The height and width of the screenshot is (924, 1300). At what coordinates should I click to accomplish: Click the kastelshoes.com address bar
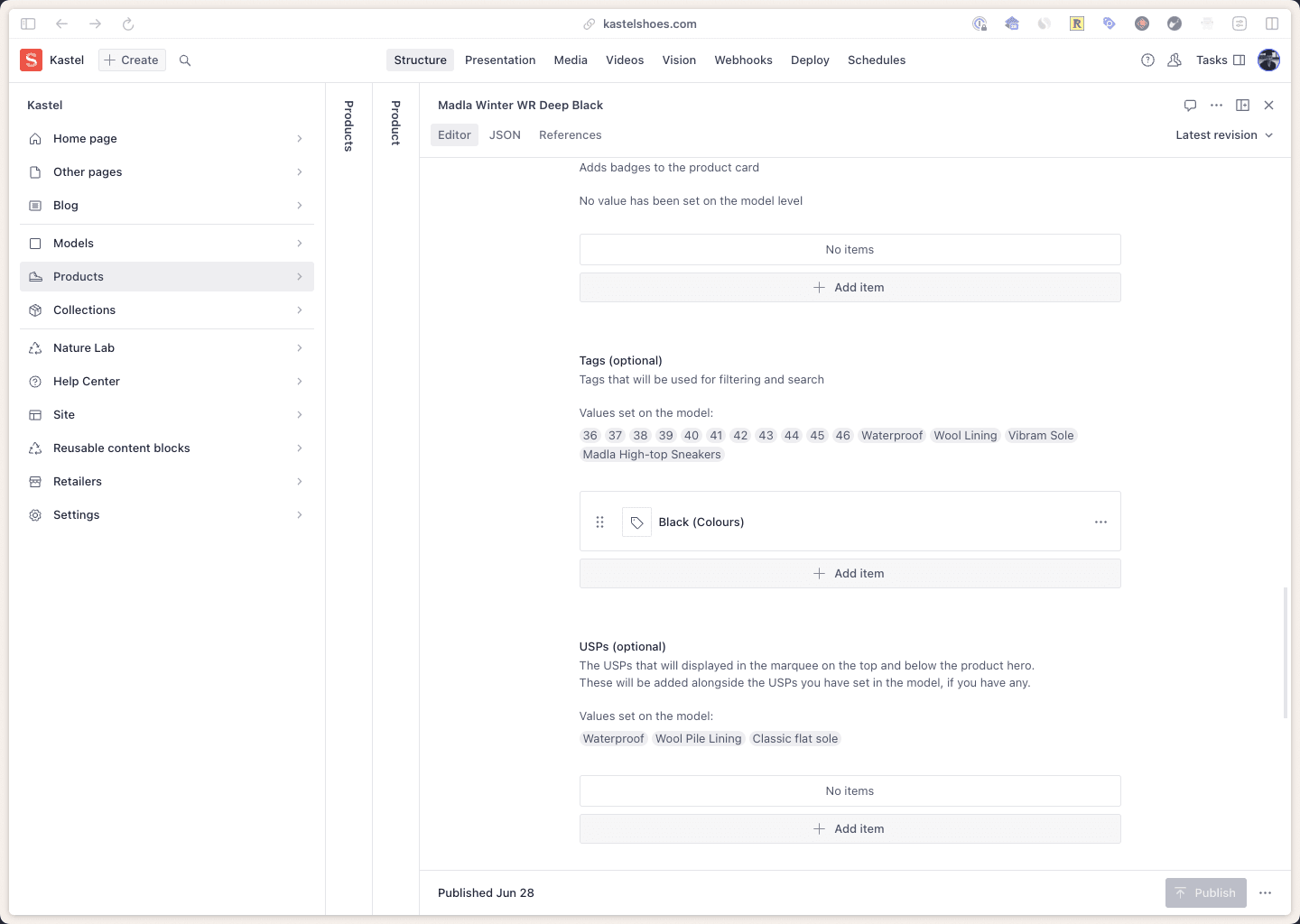point(649,23)
